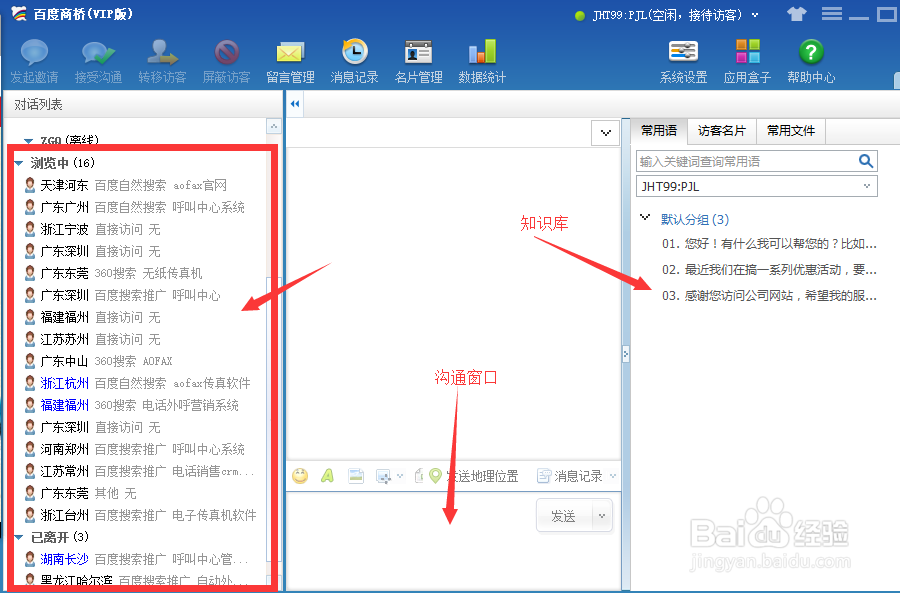Image resolution: width=900 pixels, height=593 pixels.
Task: Open 消息记录 in chat input toolbar
Action: 571,476
